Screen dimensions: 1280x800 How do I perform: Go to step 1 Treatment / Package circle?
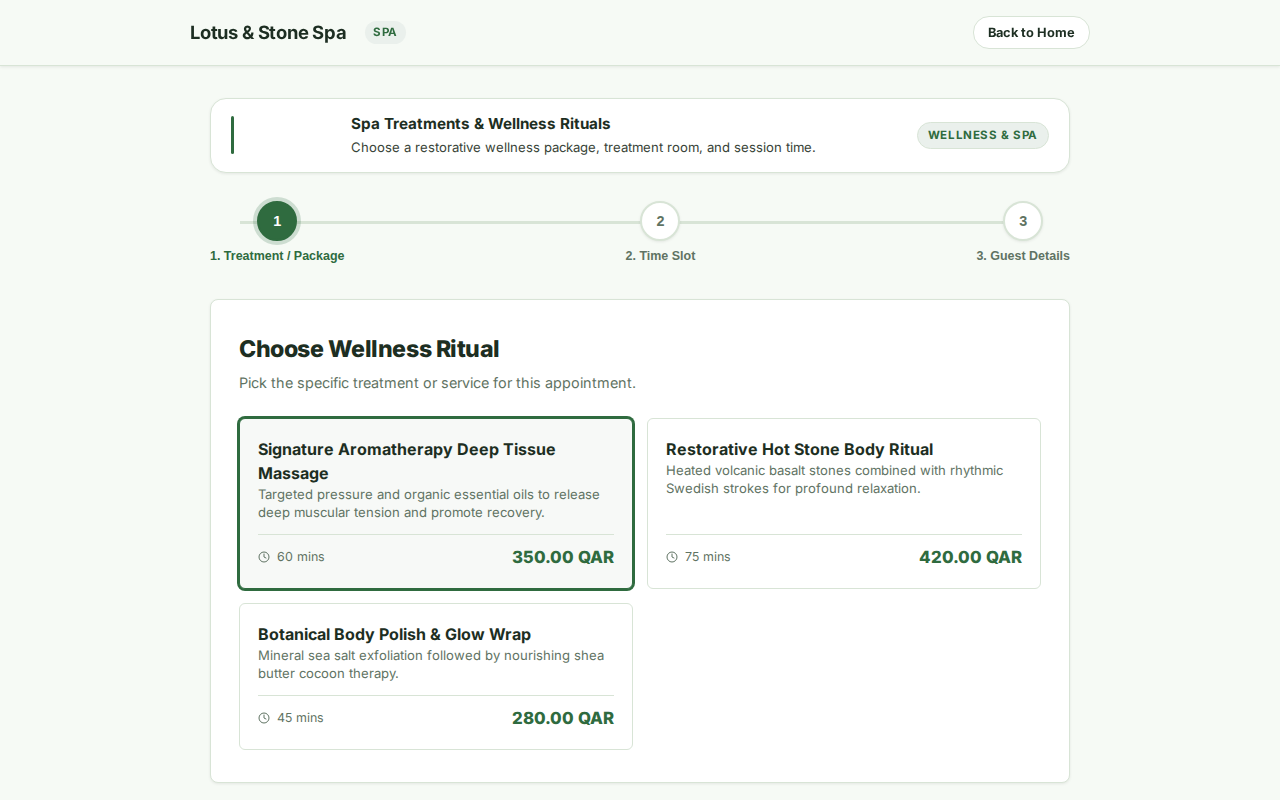tap(277, 221)
